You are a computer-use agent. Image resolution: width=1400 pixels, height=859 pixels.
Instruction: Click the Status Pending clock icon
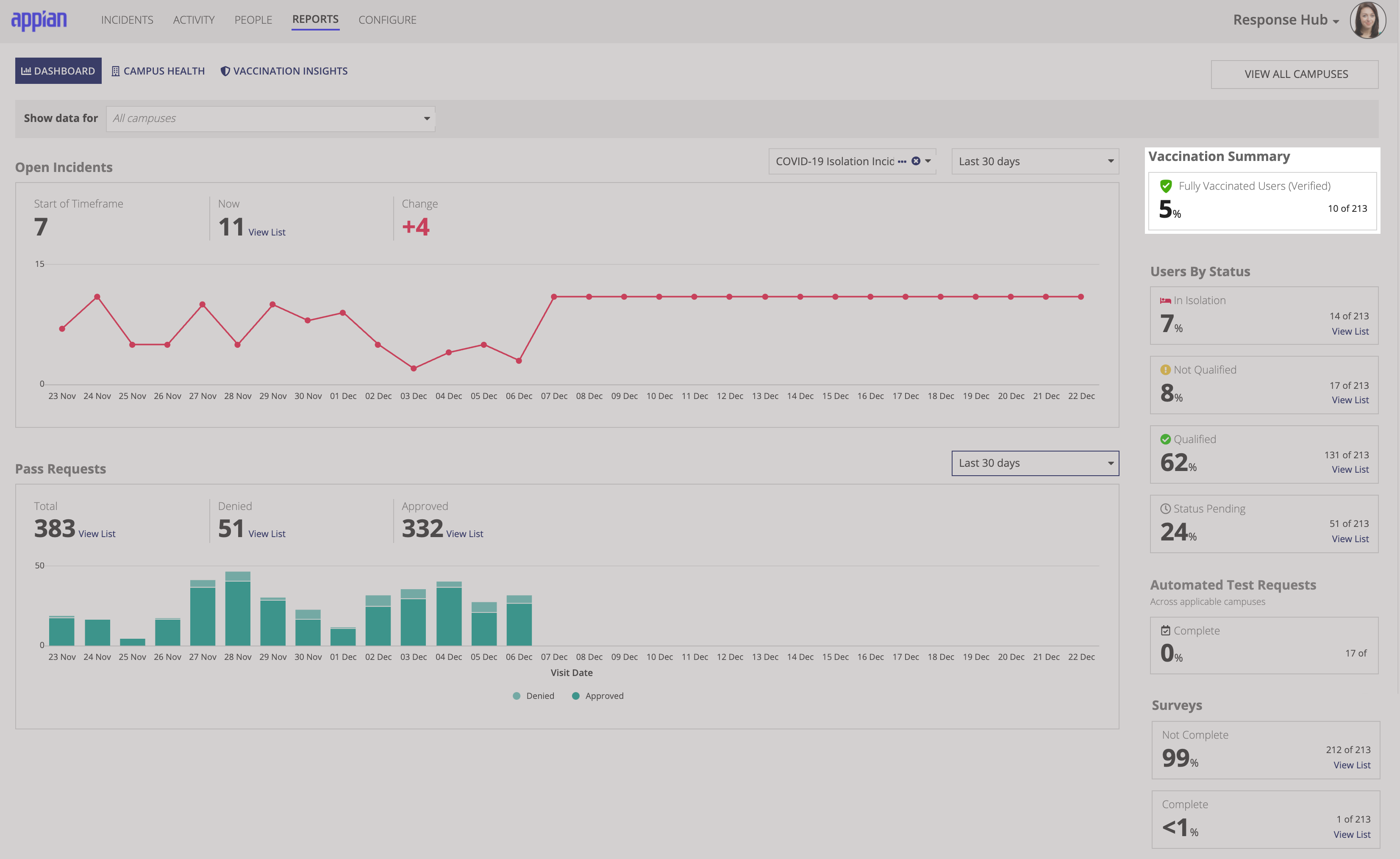click(1165, 508)
